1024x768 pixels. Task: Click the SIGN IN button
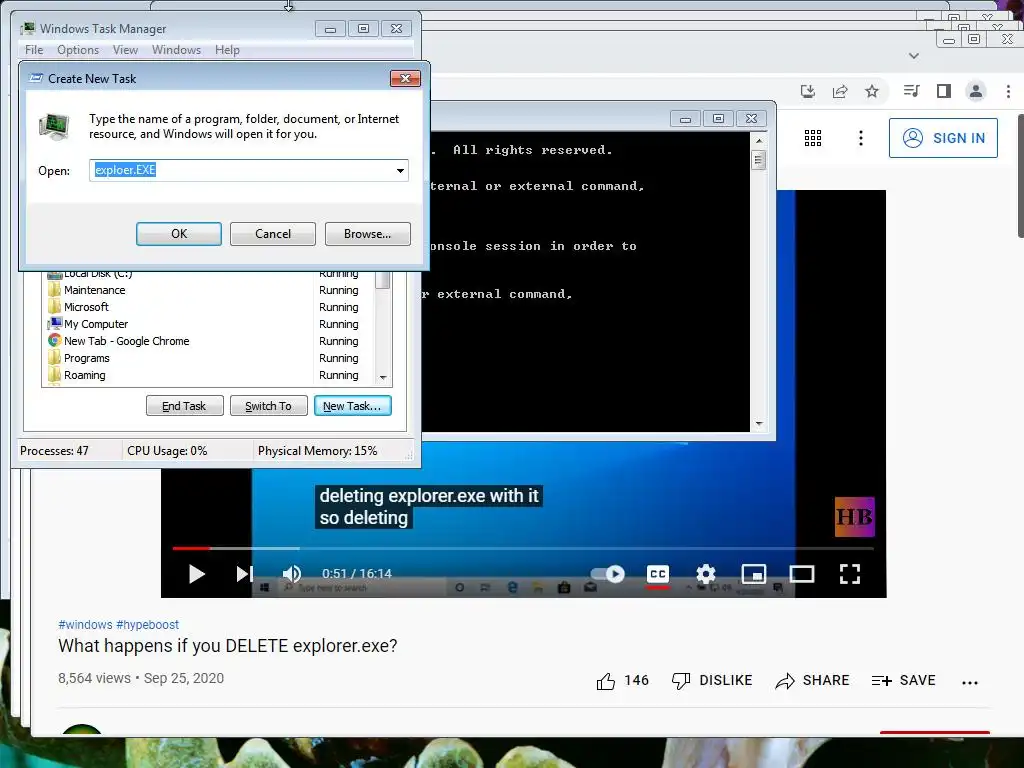click(x=943, y=138)
